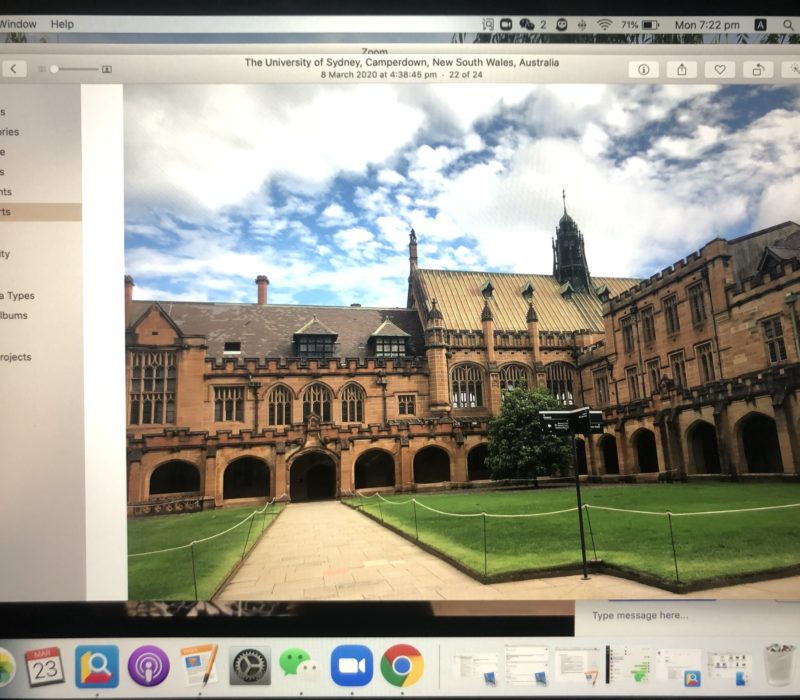This screenshot has width=800, height=700.
Task: Click the small thumbnail zoom-out icon
Action: click(42, 69)
